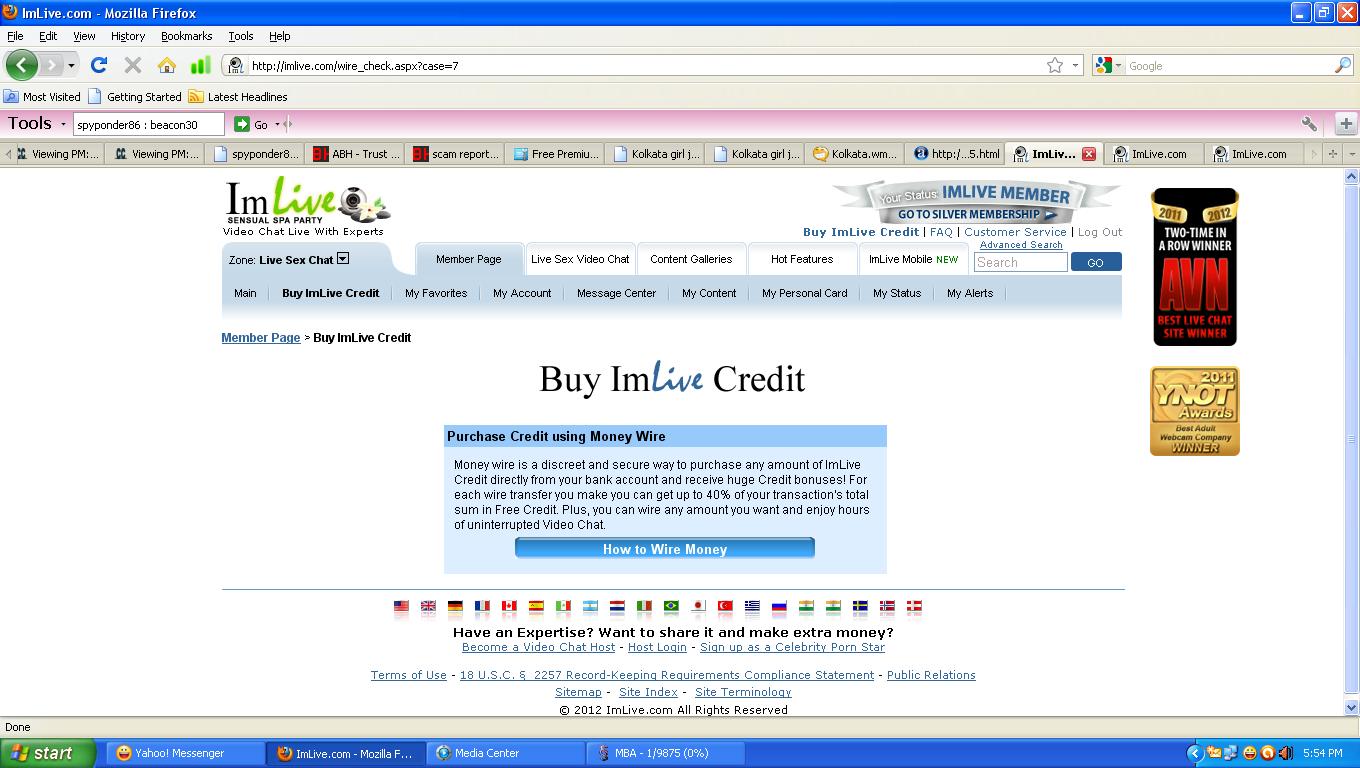Click the green signal bars toolbar icon

[200, 65]
